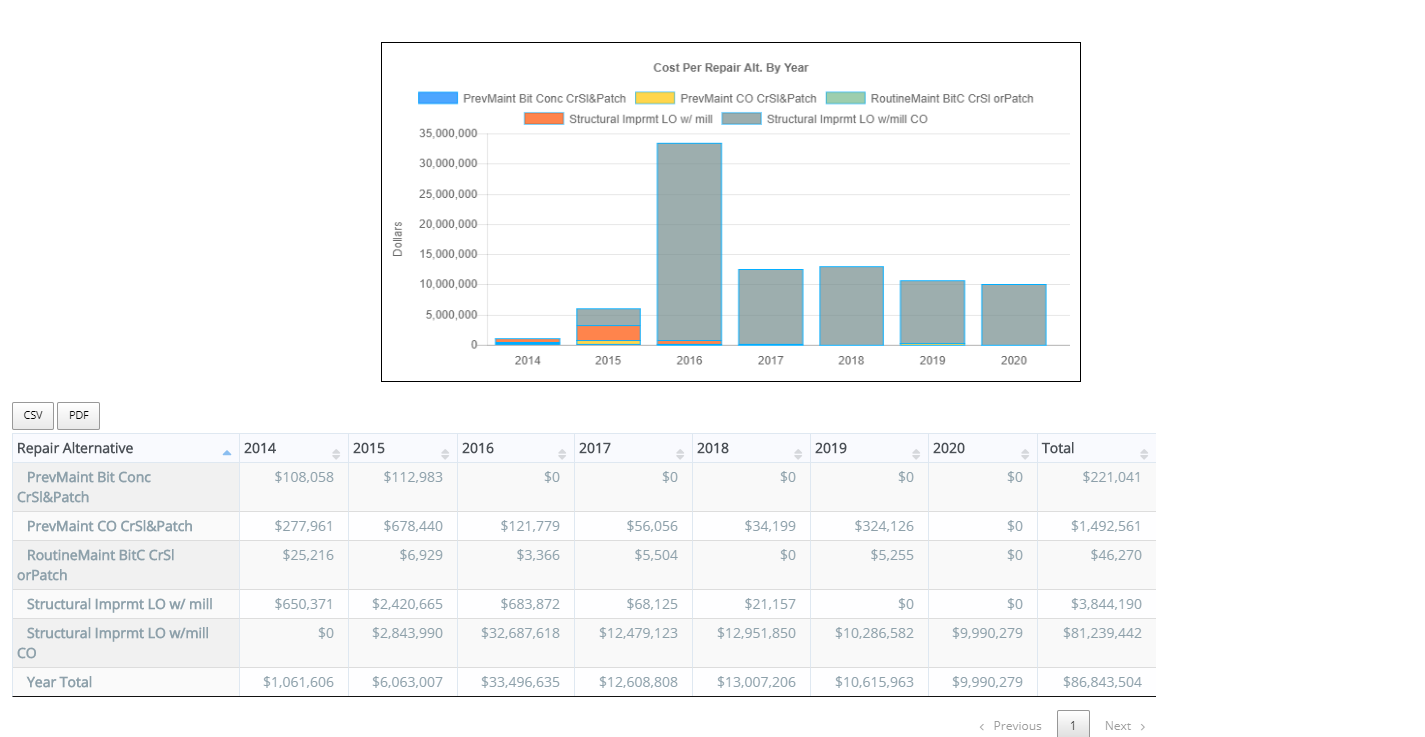Viewport: 1425px width, 737px height.
Task: Hide the PrevMaint CO CrSl&Patch legend series
Action: 726,98
